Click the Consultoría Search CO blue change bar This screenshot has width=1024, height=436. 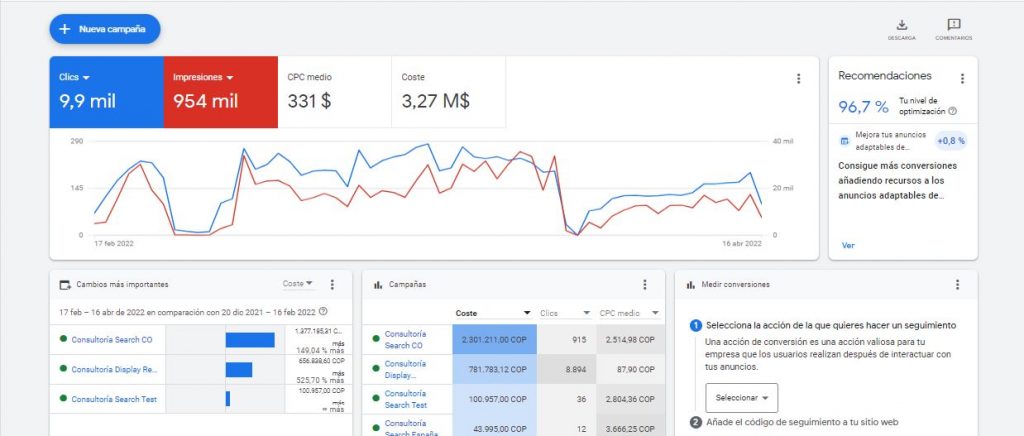tap(250, 339)
